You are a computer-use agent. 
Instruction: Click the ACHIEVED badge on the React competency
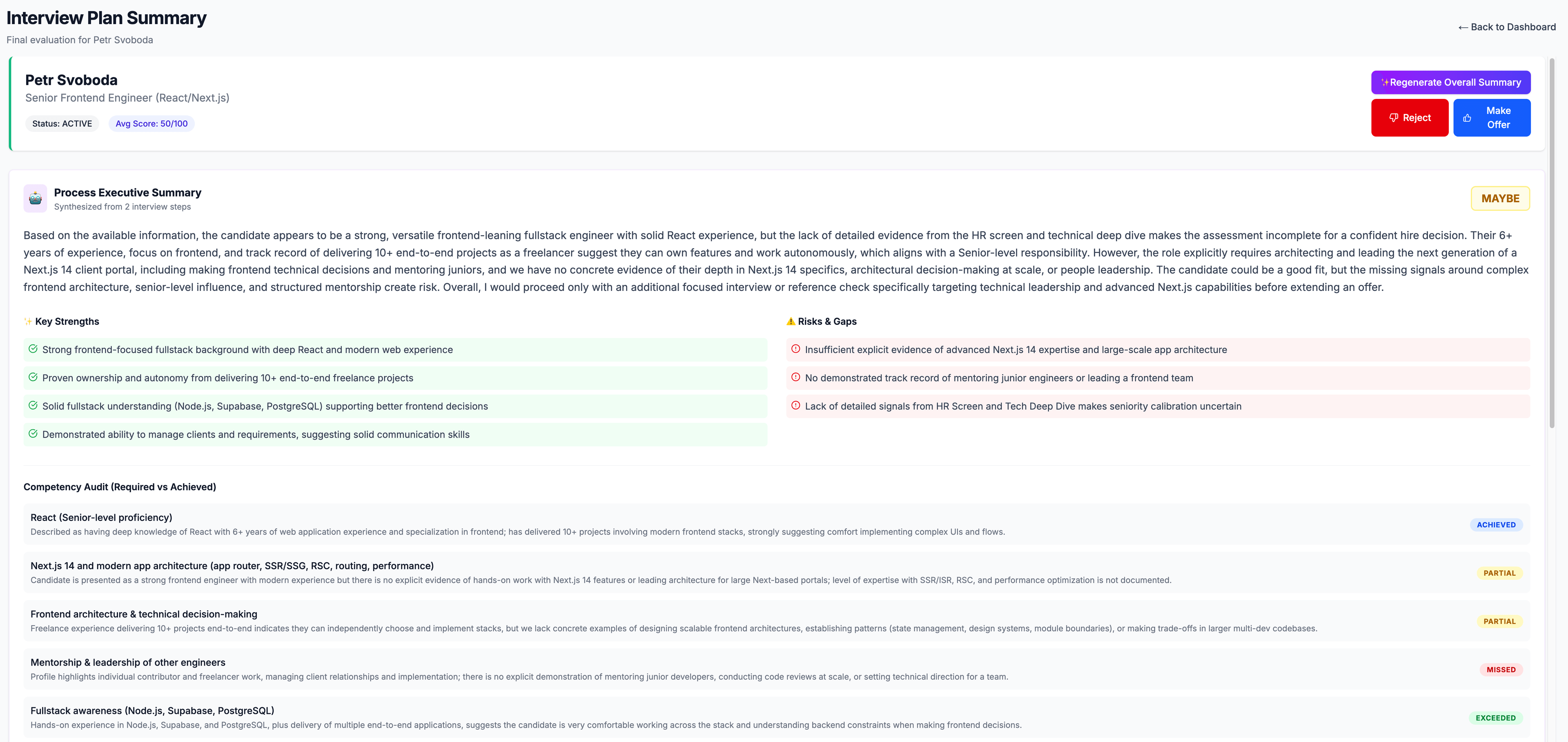[x=1497, y=525]
